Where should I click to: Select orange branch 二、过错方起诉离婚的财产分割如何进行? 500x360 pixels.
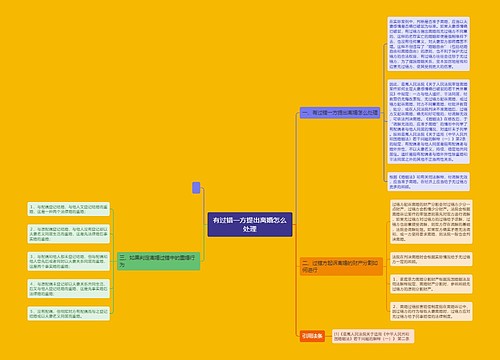click(341, 266)
